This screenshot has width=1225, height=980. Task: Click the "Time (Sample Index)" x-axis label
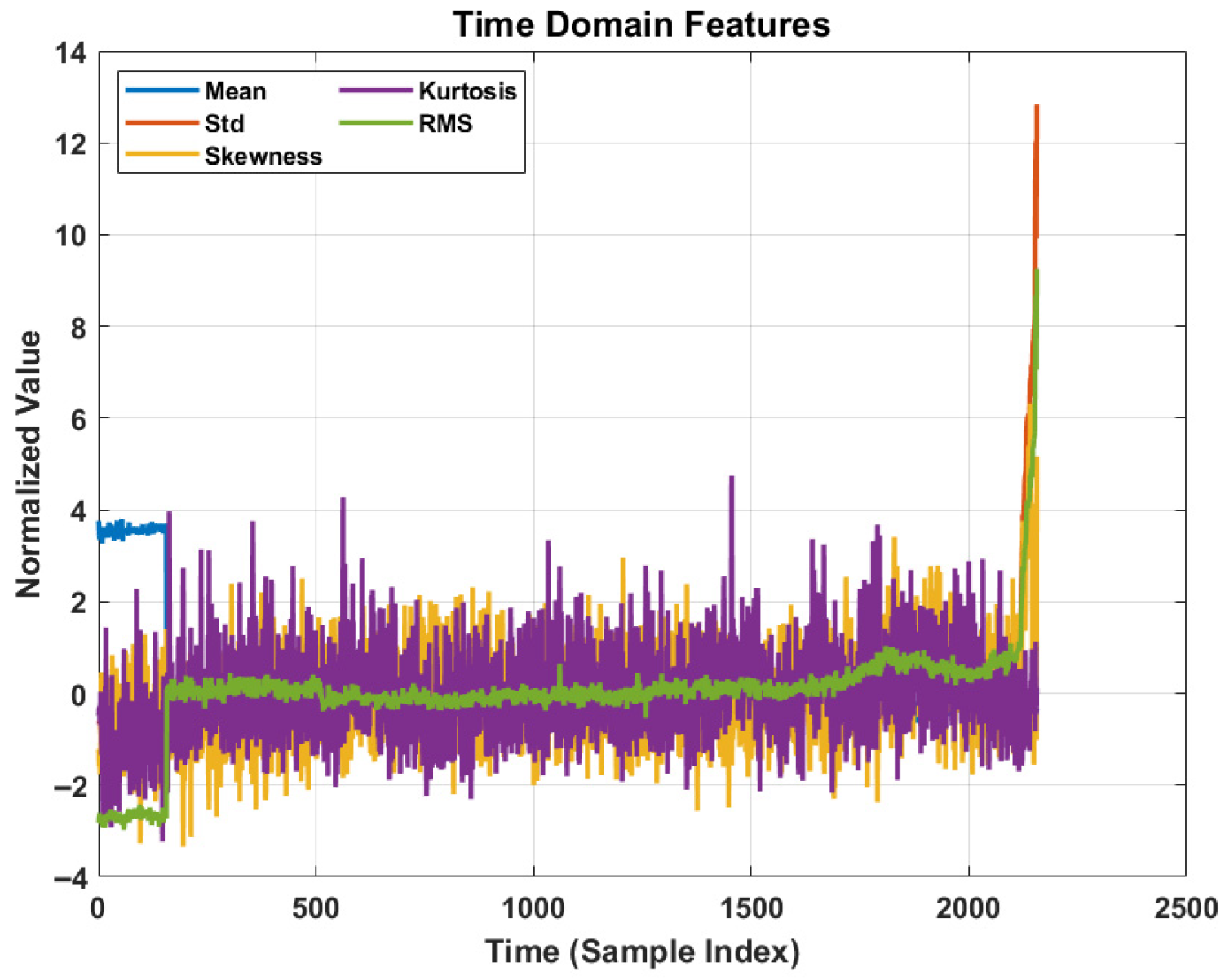point(642,951)
